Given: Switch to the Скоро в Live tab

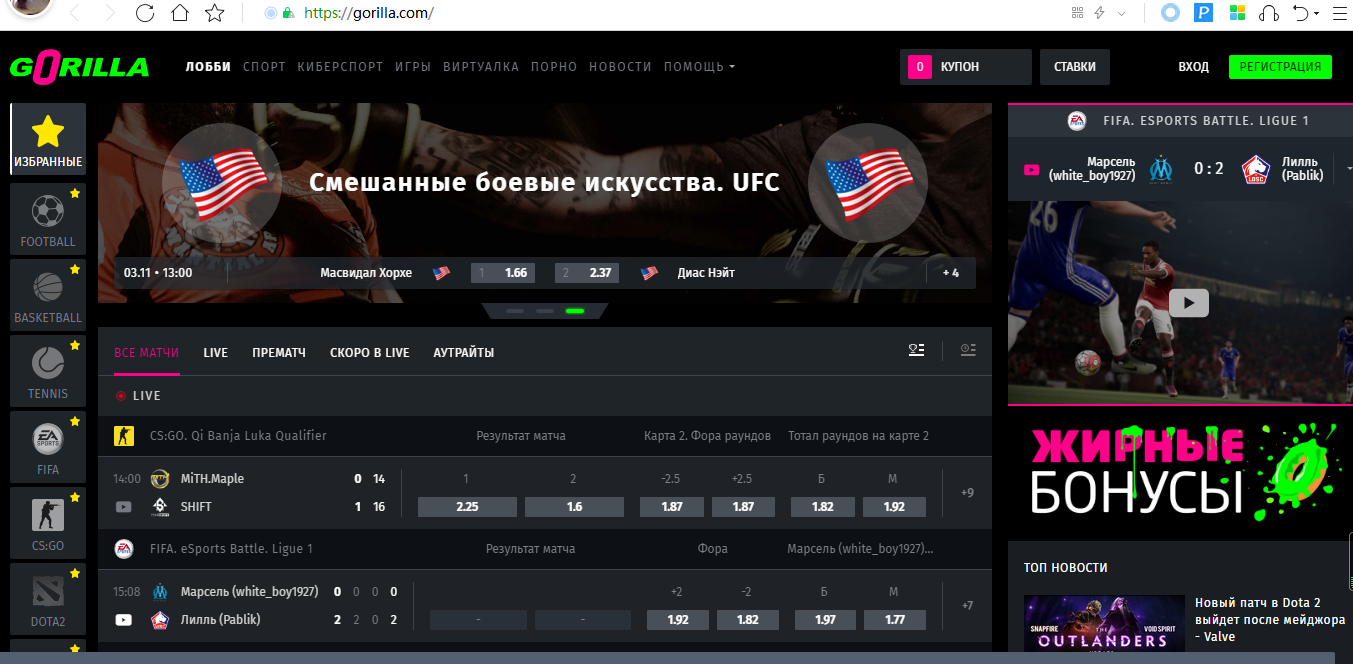Looking at the screenshot, I should [x=370, y=353].
